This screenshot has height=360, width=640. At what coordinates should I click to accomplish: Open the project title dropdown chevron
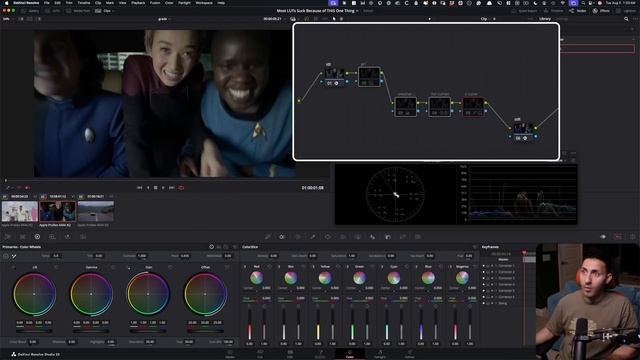[x=357, y=11]
